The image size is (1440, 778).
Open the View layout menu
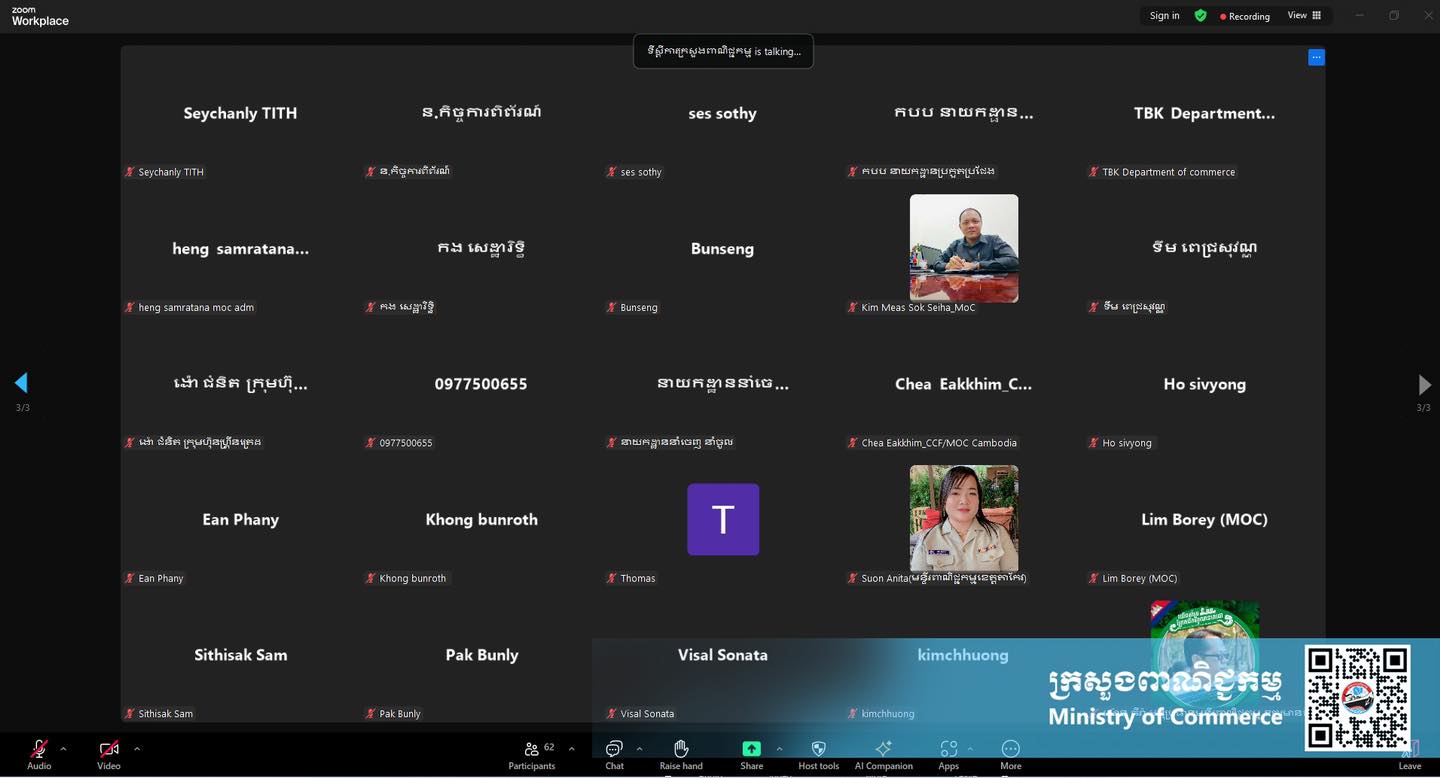point(1304,15)
